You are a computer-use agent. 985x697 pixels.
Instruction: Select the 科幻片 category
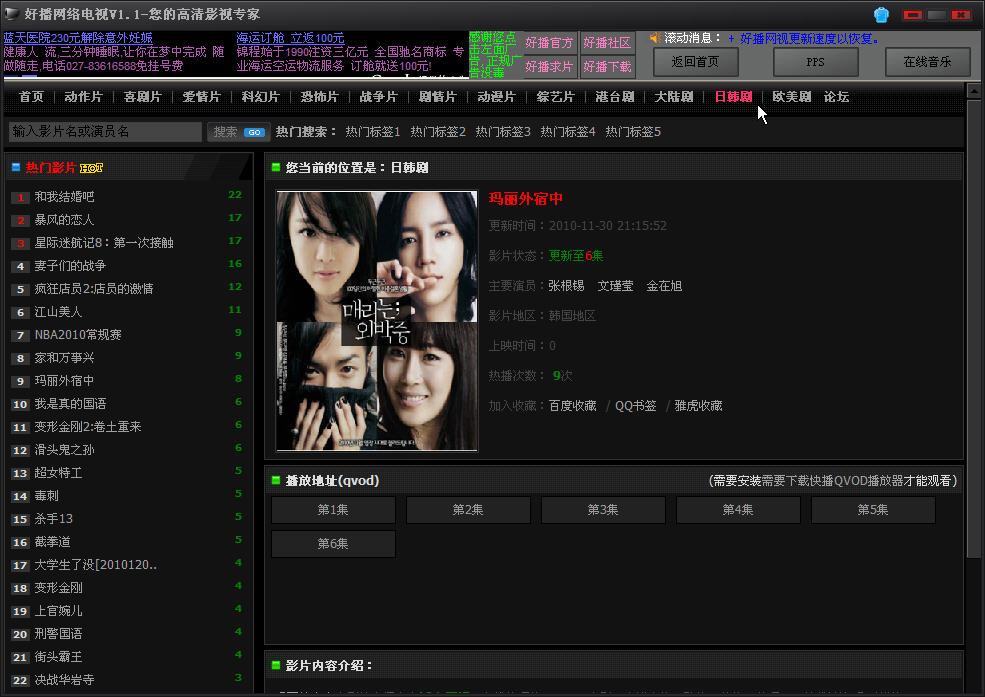(x=261, y=97)
